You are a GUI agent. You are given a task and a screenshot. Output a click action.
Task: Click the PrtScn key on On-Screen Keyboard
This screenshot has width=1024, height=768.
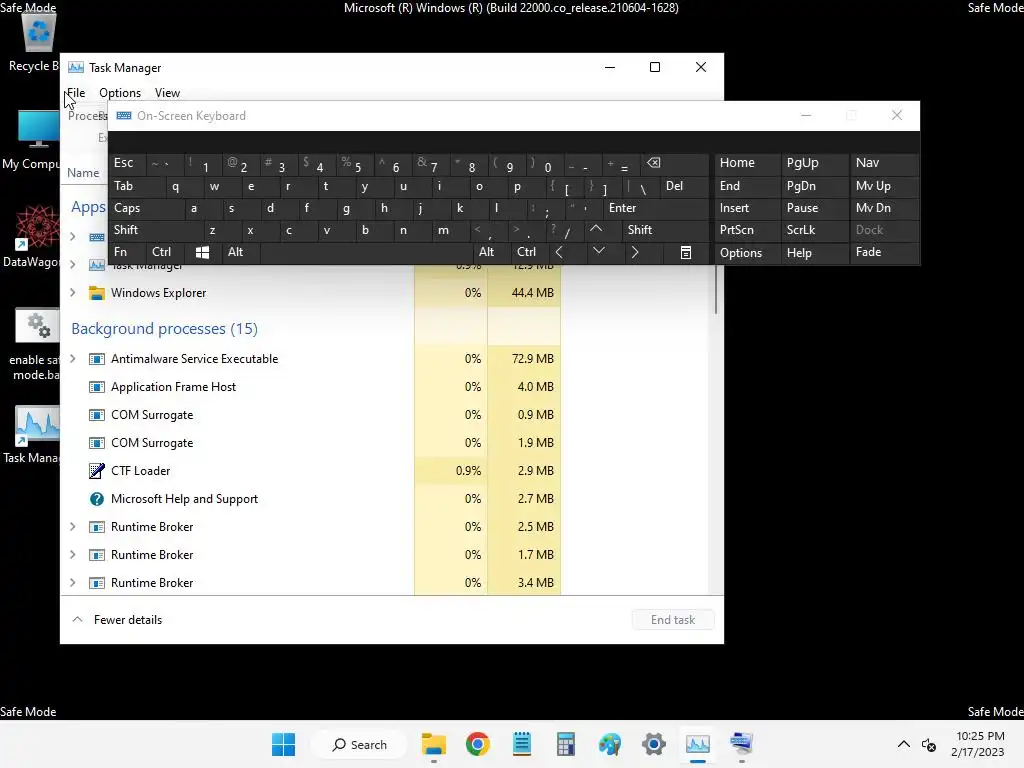point(746,230)
